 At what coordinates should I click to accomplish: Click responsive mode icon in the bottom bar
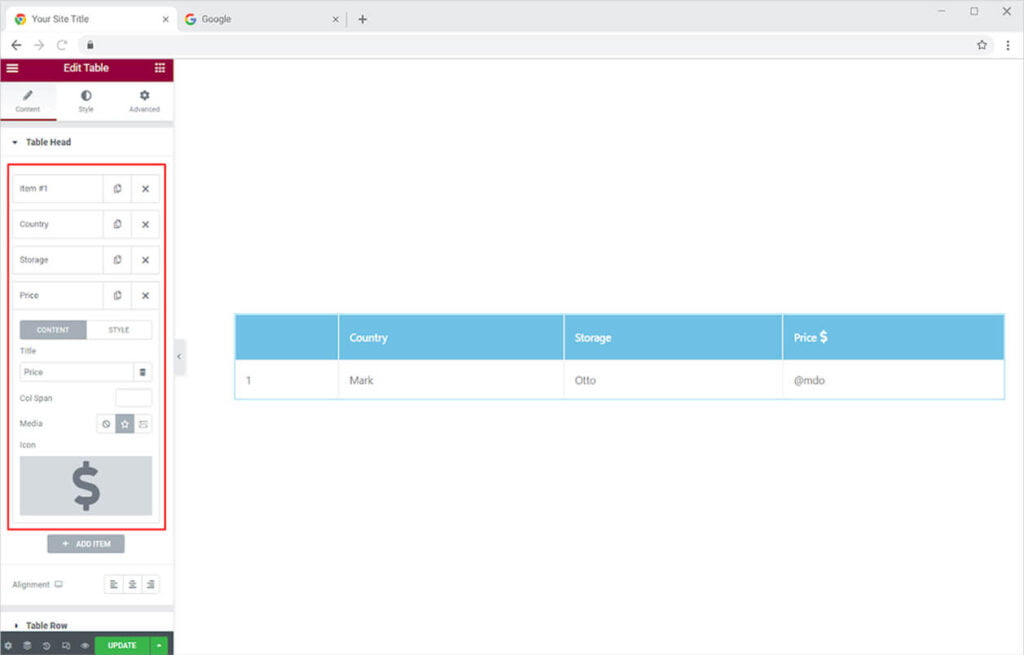pyautogui.click(x=65, y=645)
